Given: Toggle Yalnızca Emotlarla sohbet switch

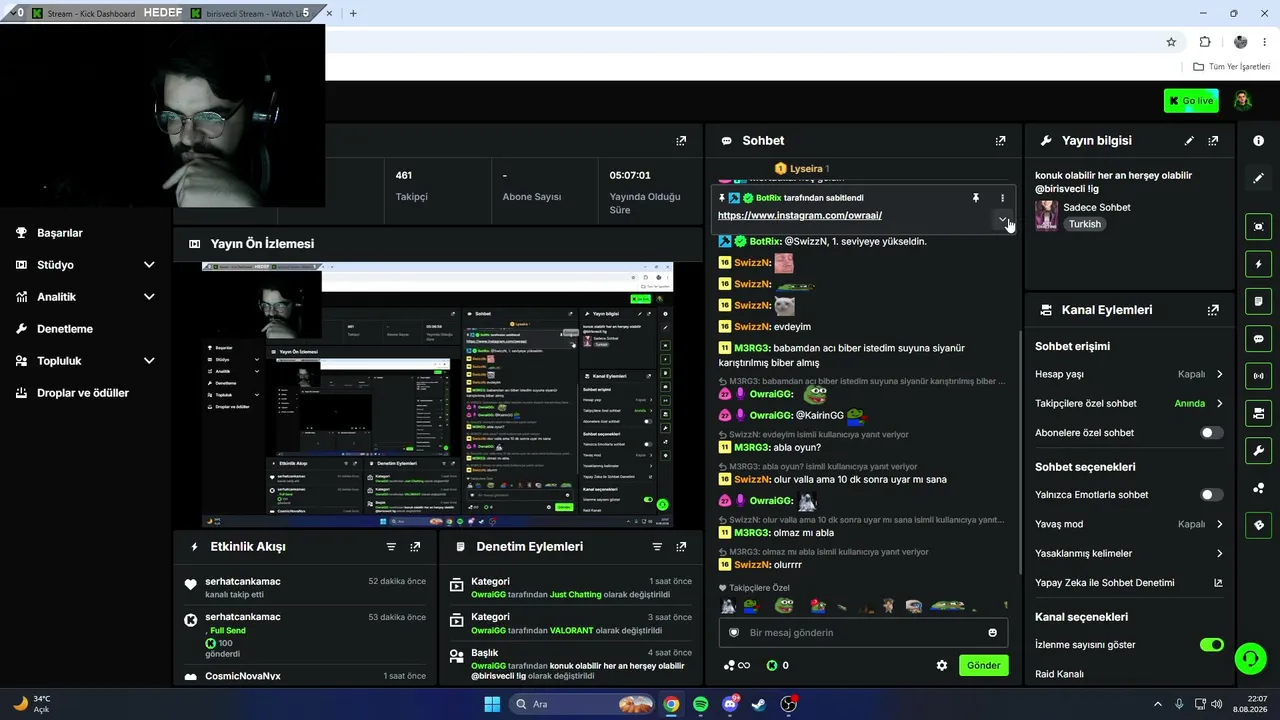Looking at the screenshot, I should pyautogui.click(x=1211, y=495).
